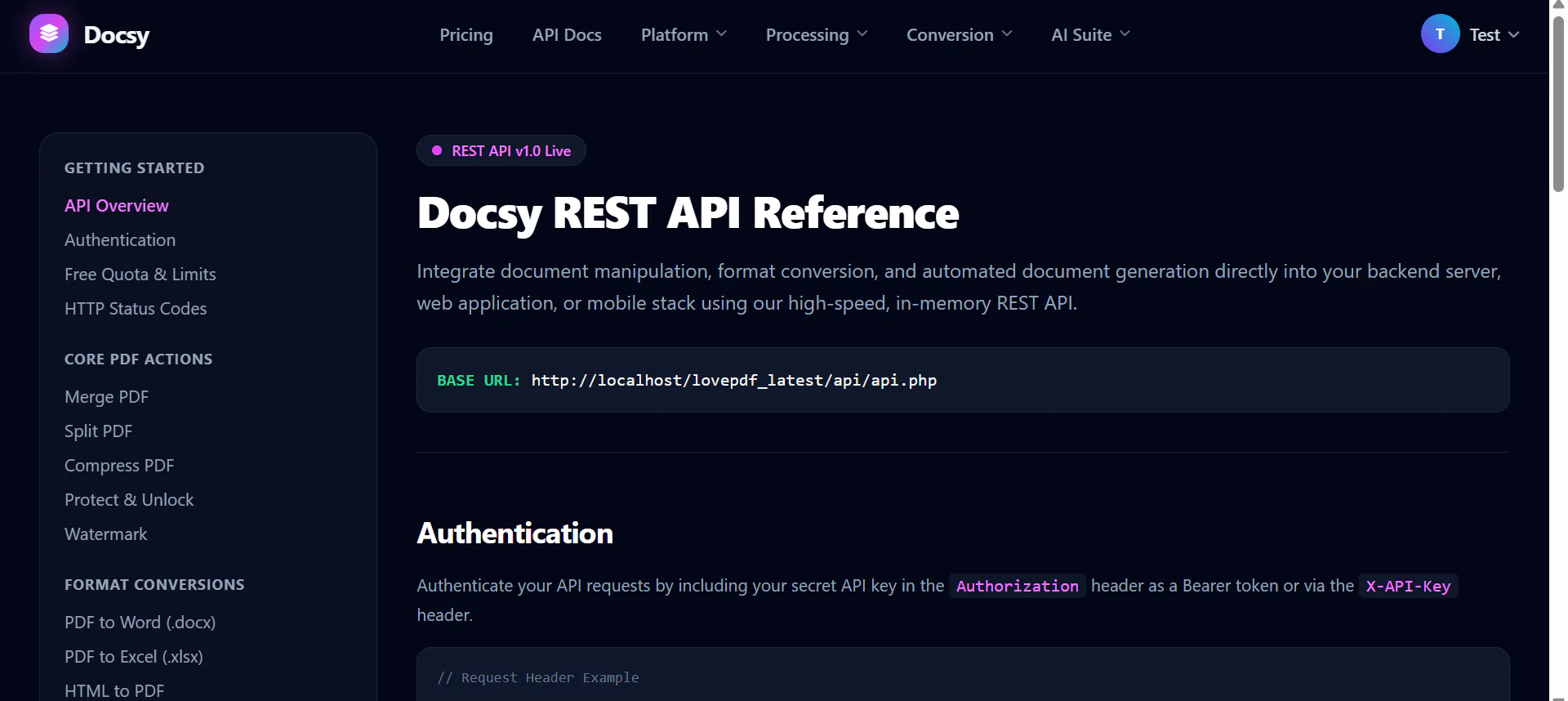Click the base URL http://localhost/lovepdf_latest/api/api.php

pyautogui.click(x=734, y=380)
